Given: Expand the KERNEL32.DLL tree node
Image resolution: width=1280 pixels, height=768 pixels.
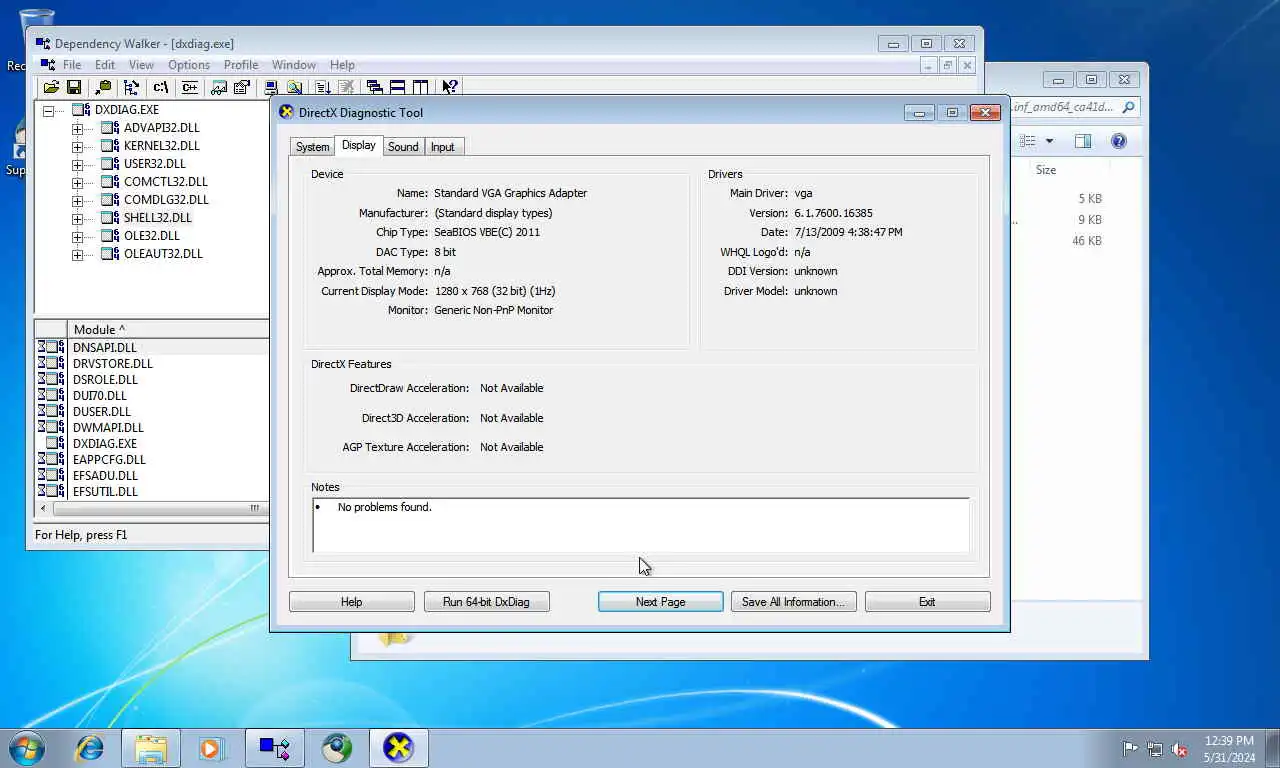Looking at the screenshot, I should [77, 146].
